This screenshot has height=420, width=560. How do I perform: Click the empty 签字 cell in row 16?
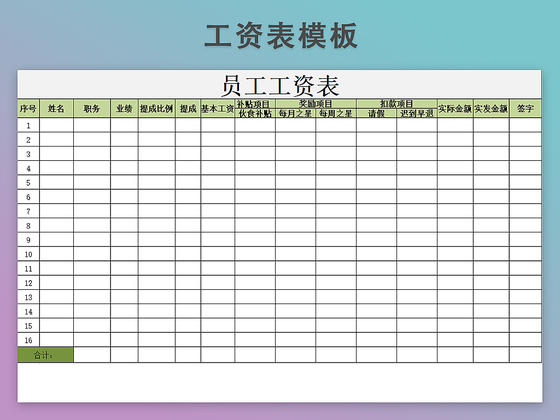[525, 339]
